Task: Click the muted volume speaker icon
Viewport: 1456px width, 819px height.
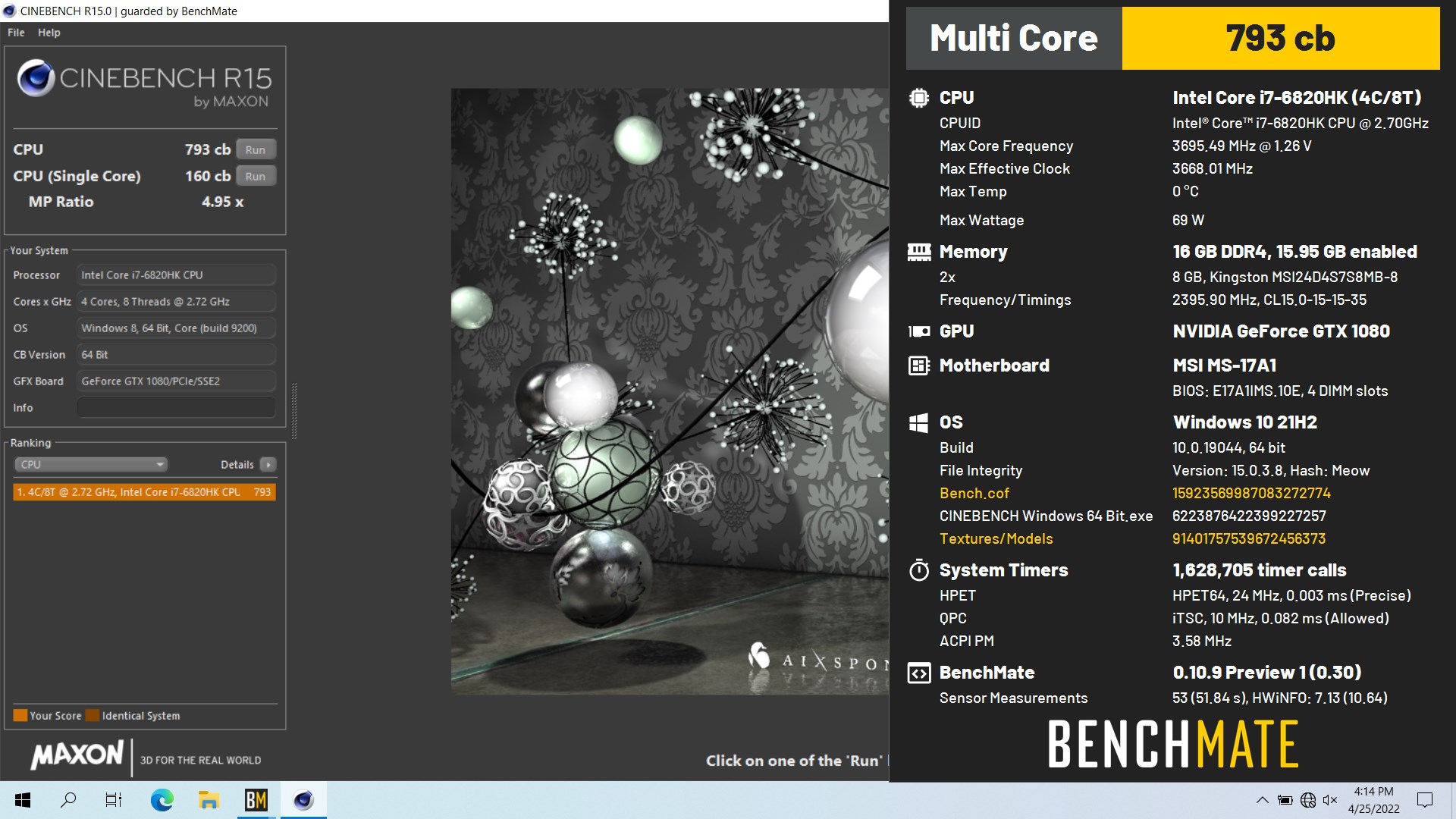Action: (1330, 800)
